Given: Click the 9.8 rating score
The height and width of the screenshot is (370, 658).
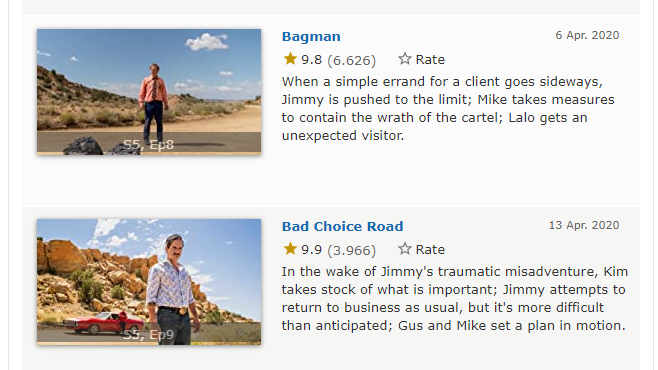Looking at the screenshot, I should pyautogui.click(x=311, y=60).
